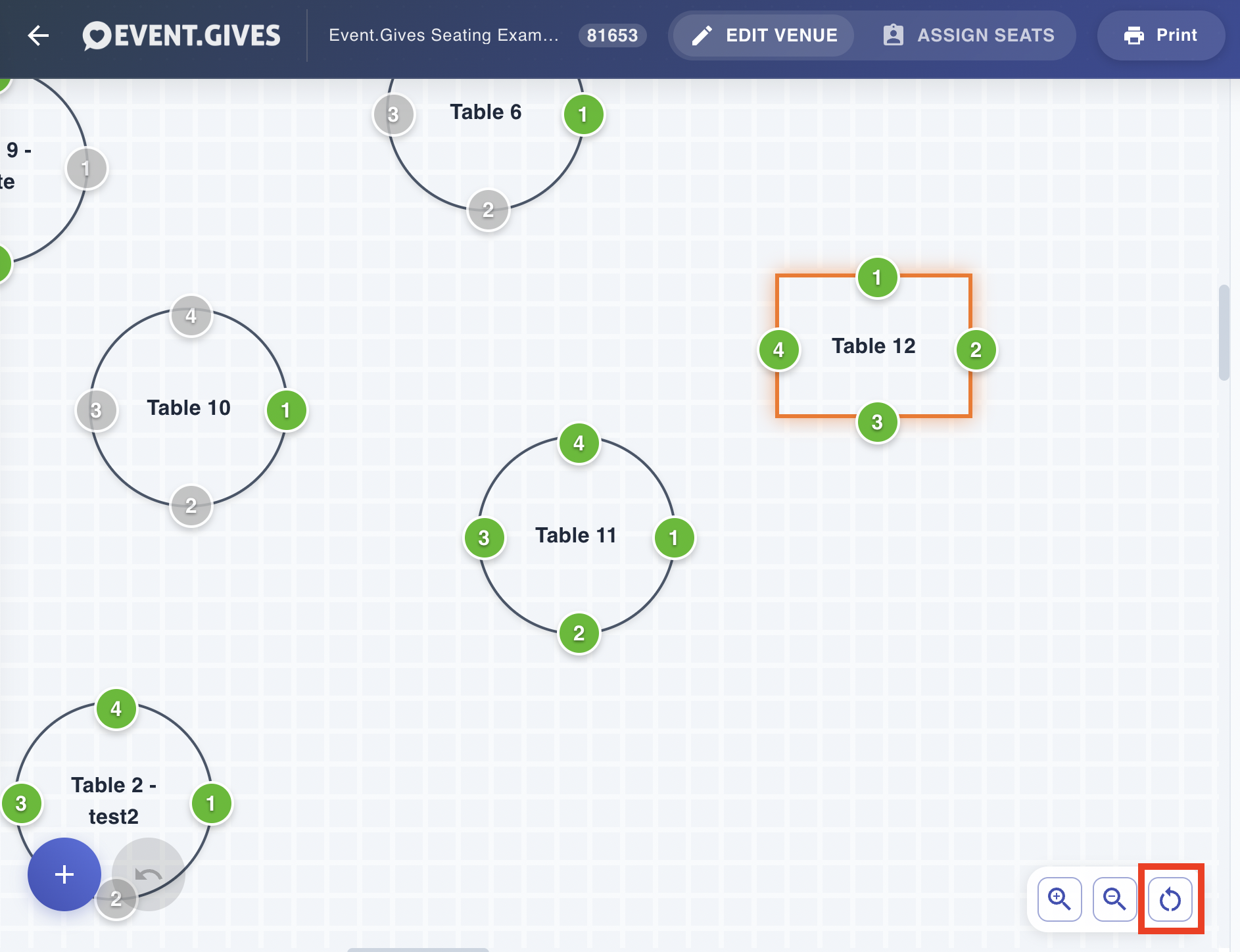Select seat 4 of Table 11
The height and width of the screenshot is (952, 1240).
click(x=579, y=443)
